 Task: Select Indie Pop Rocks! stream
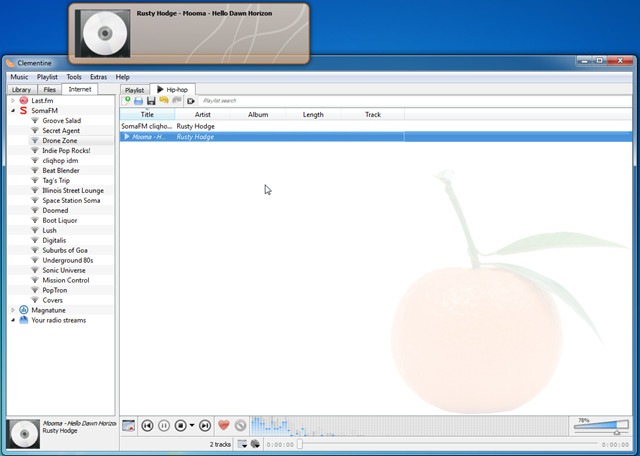66,151
